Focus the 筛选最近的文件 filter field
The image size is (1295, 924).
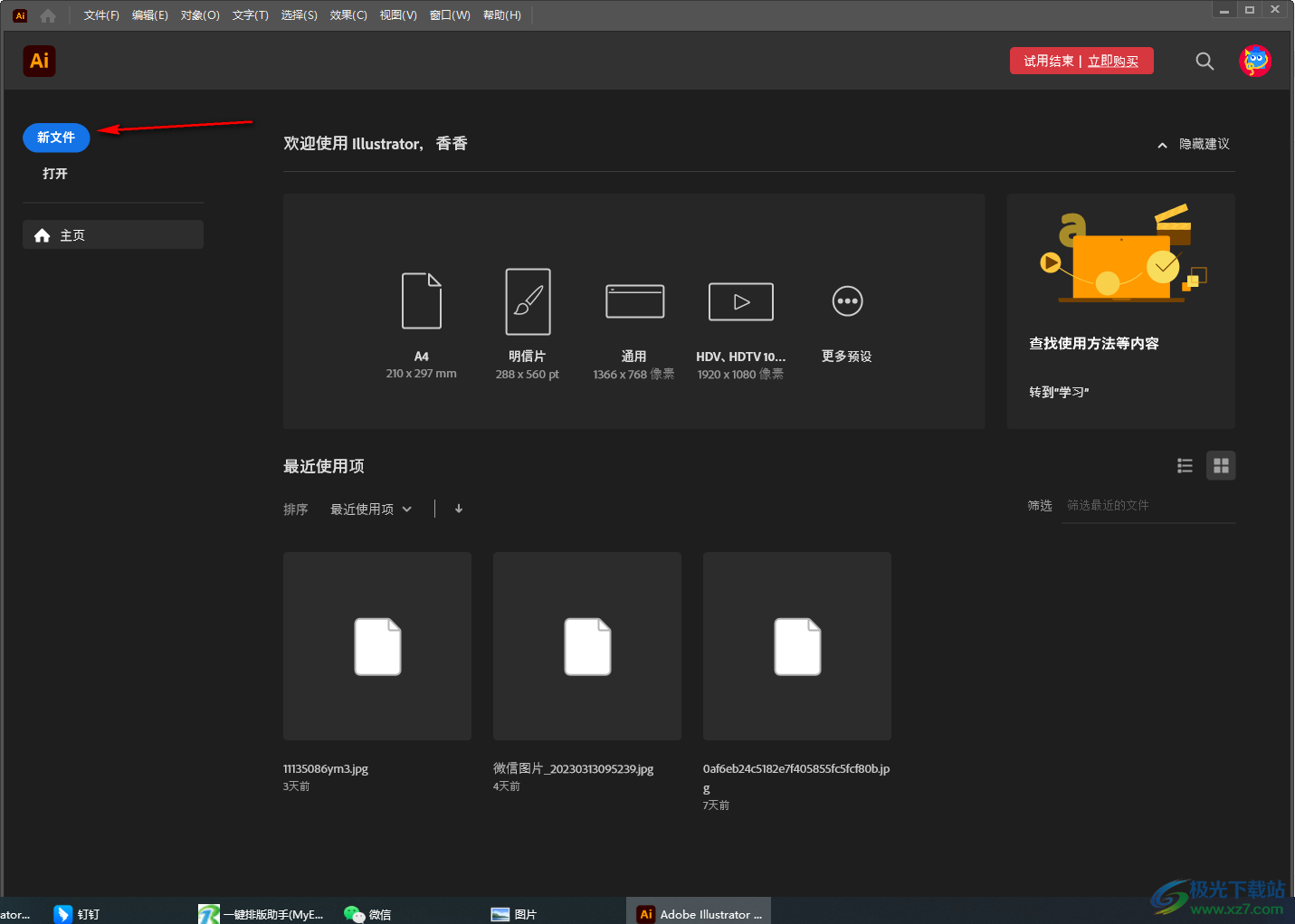(1147, 506)
